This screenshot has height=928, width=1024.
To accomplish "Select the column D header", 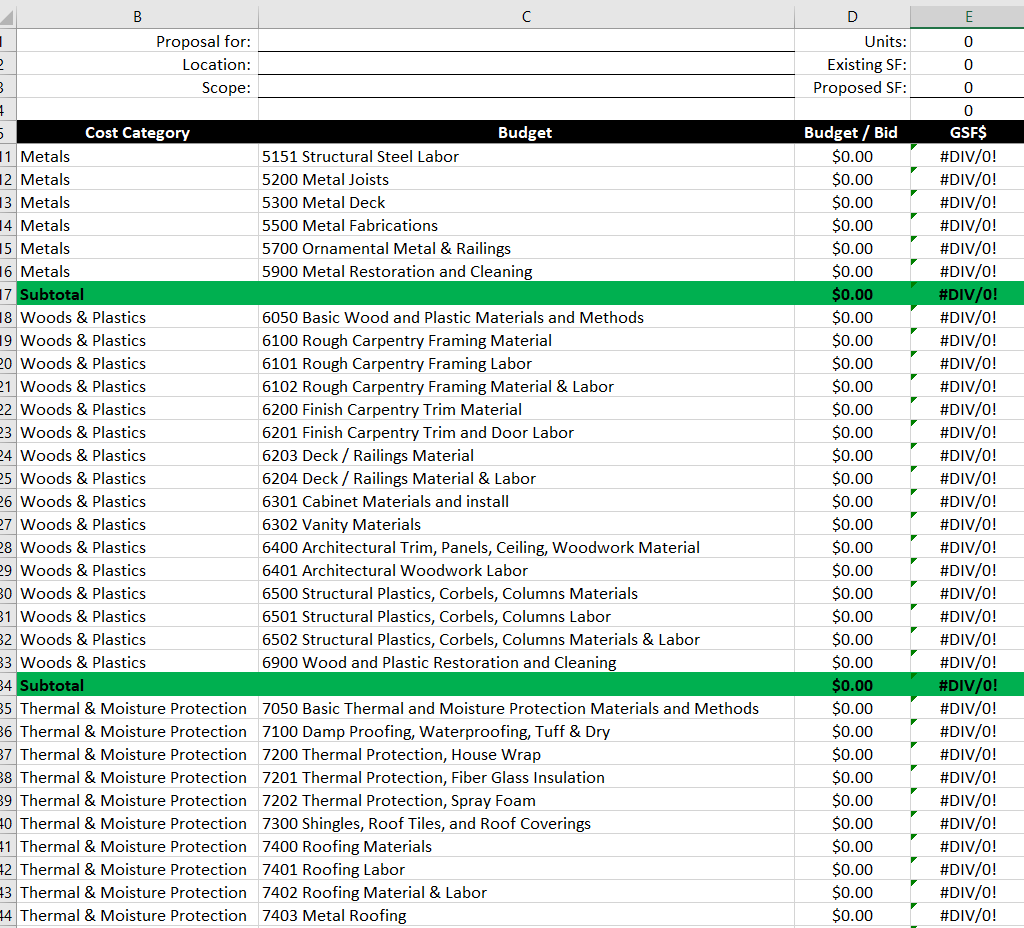I will point(852,14).
